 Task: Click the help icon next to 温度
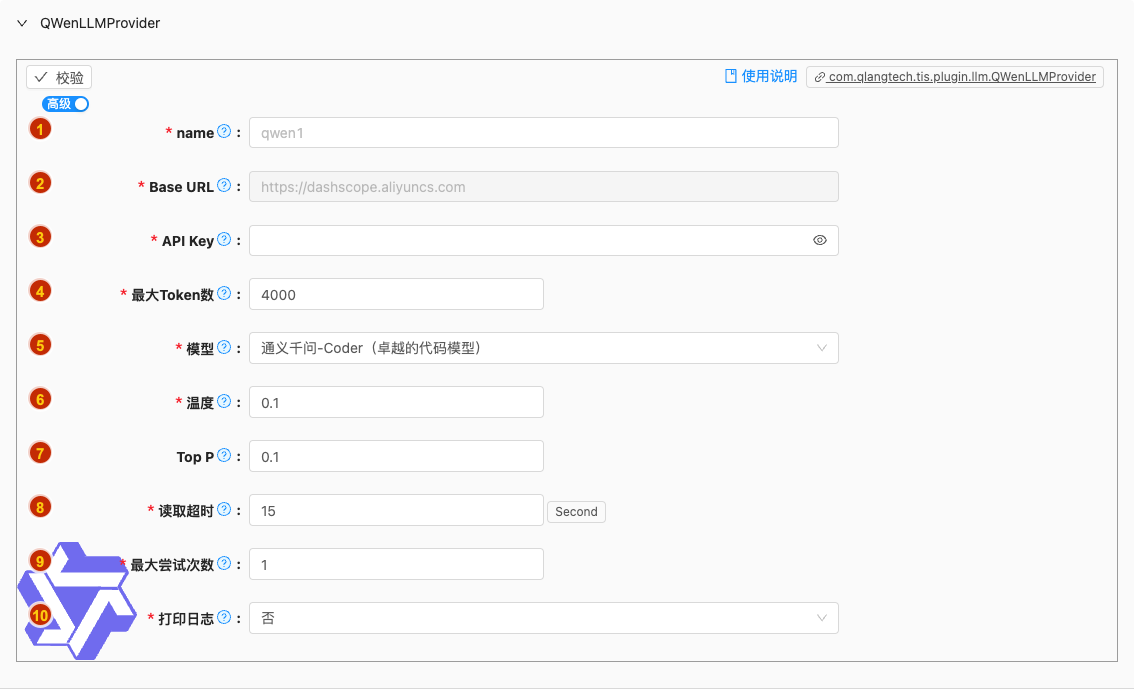coord(224,402)
